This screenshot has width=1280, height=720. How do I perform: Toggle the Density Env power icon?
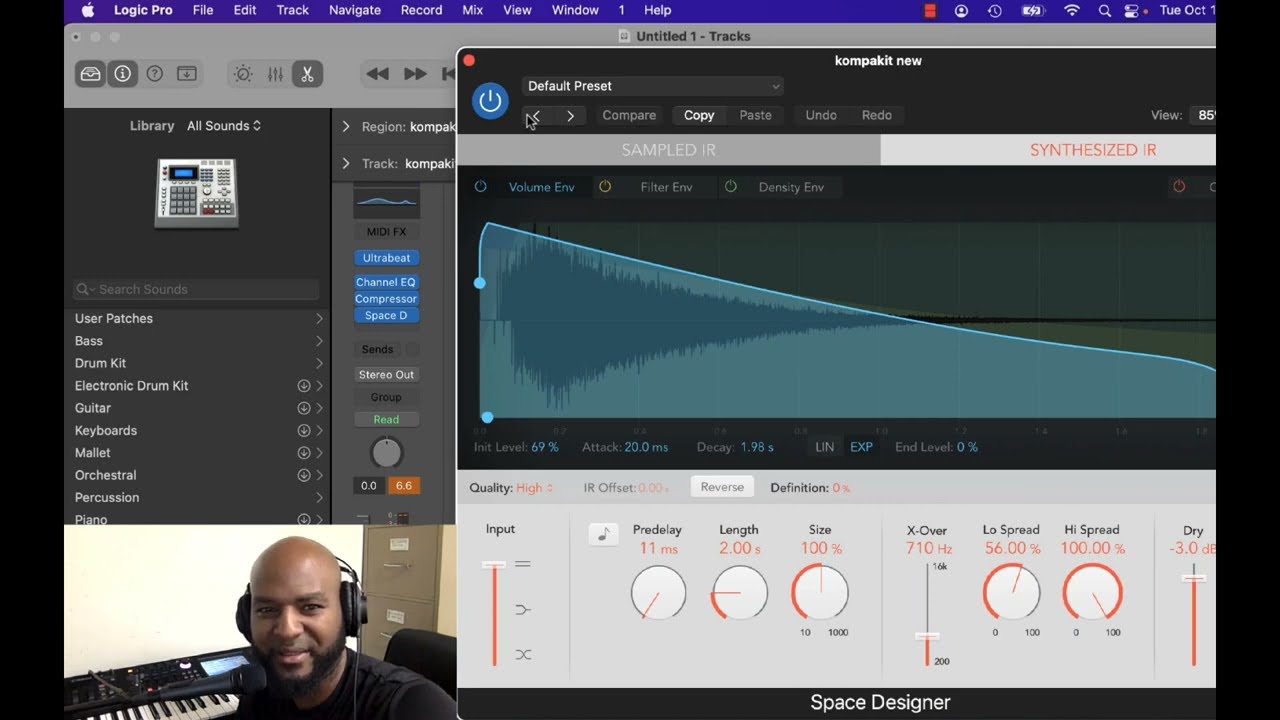click(731, 187)
